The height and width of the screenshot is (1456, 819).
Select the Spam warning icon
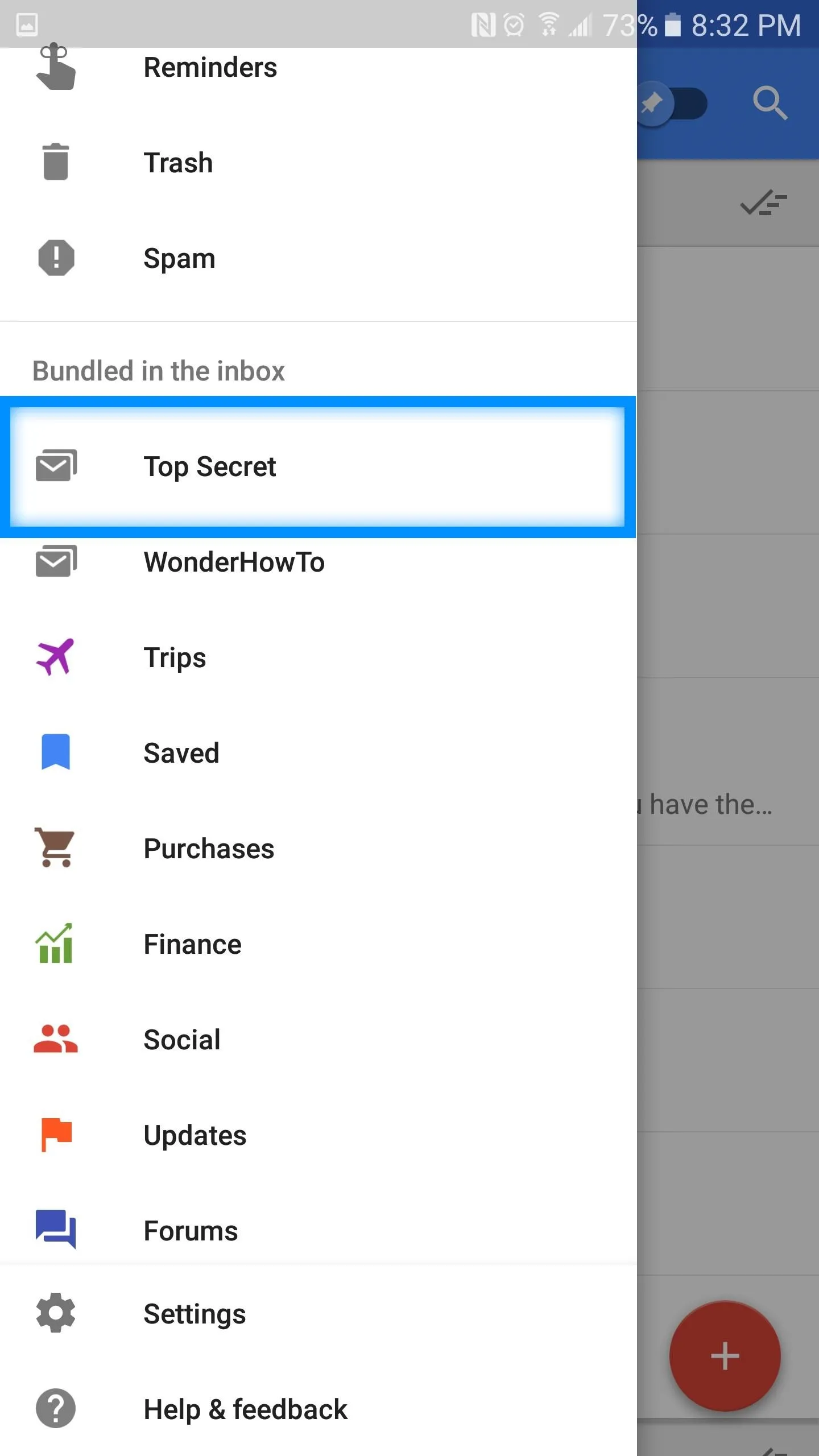56,258
